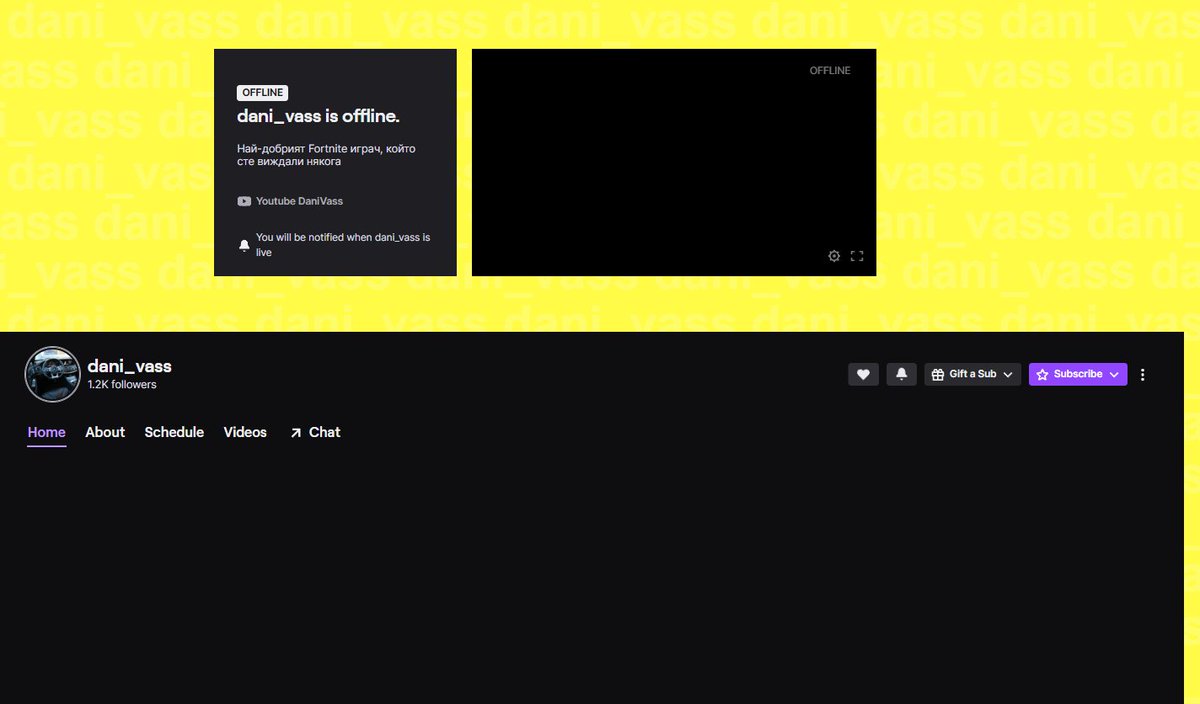Follow the channel with the heart button
The image size is (1200, 704).
[863, 374]
